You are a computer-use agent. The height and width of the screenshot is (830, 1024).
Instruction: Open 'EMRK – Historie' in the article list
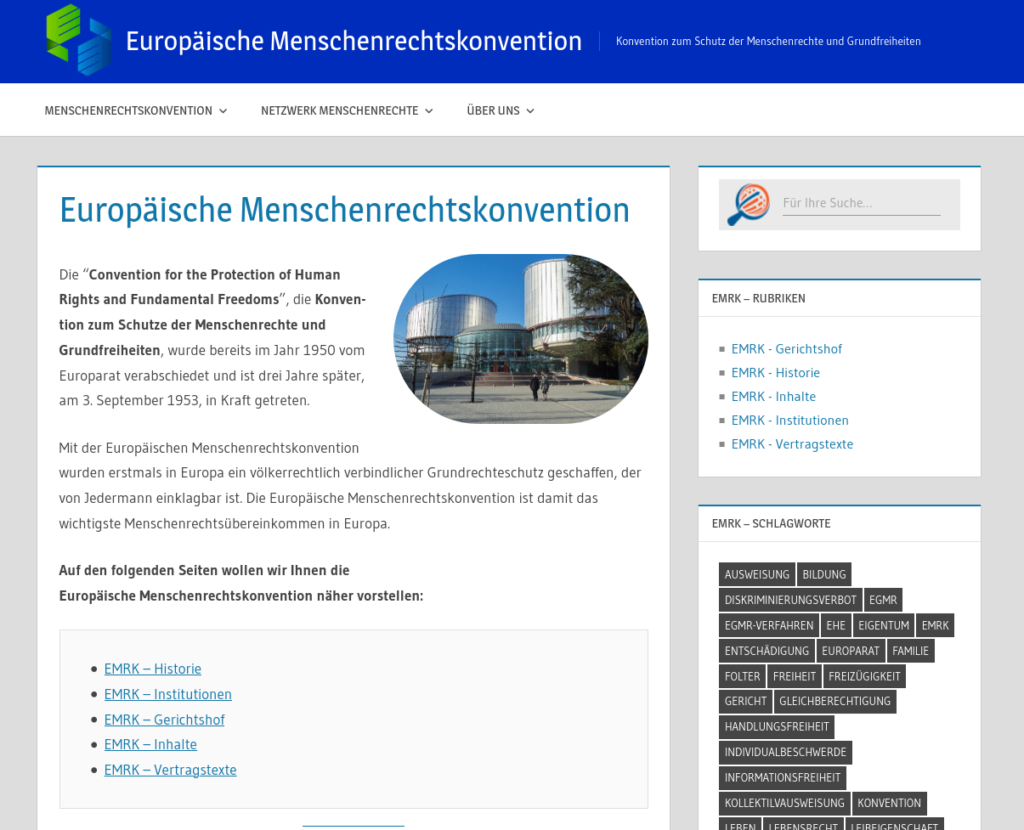click(x=152, y=669)
